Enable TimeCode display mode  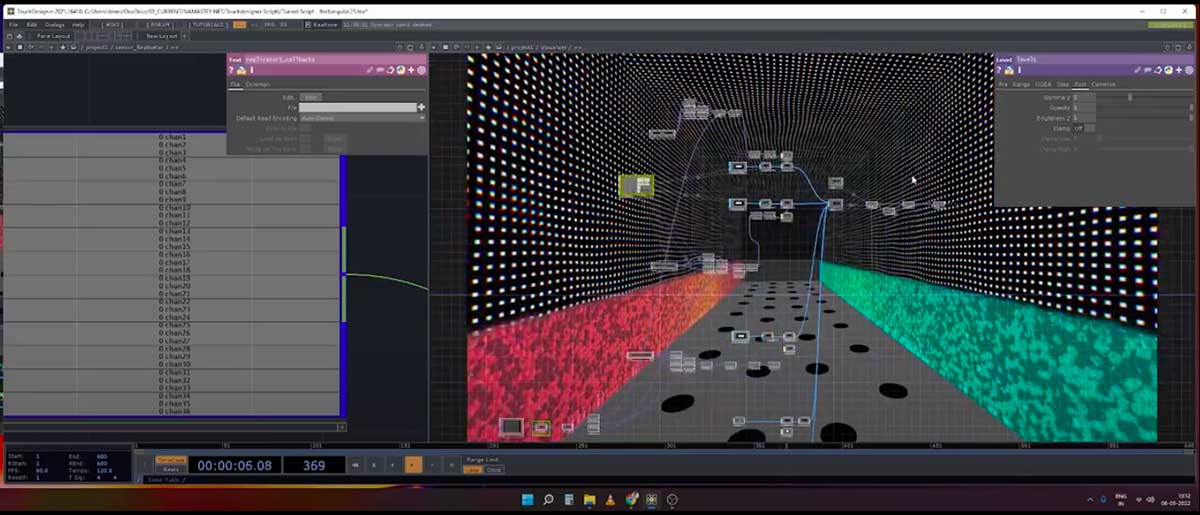(x=172, y=460)
